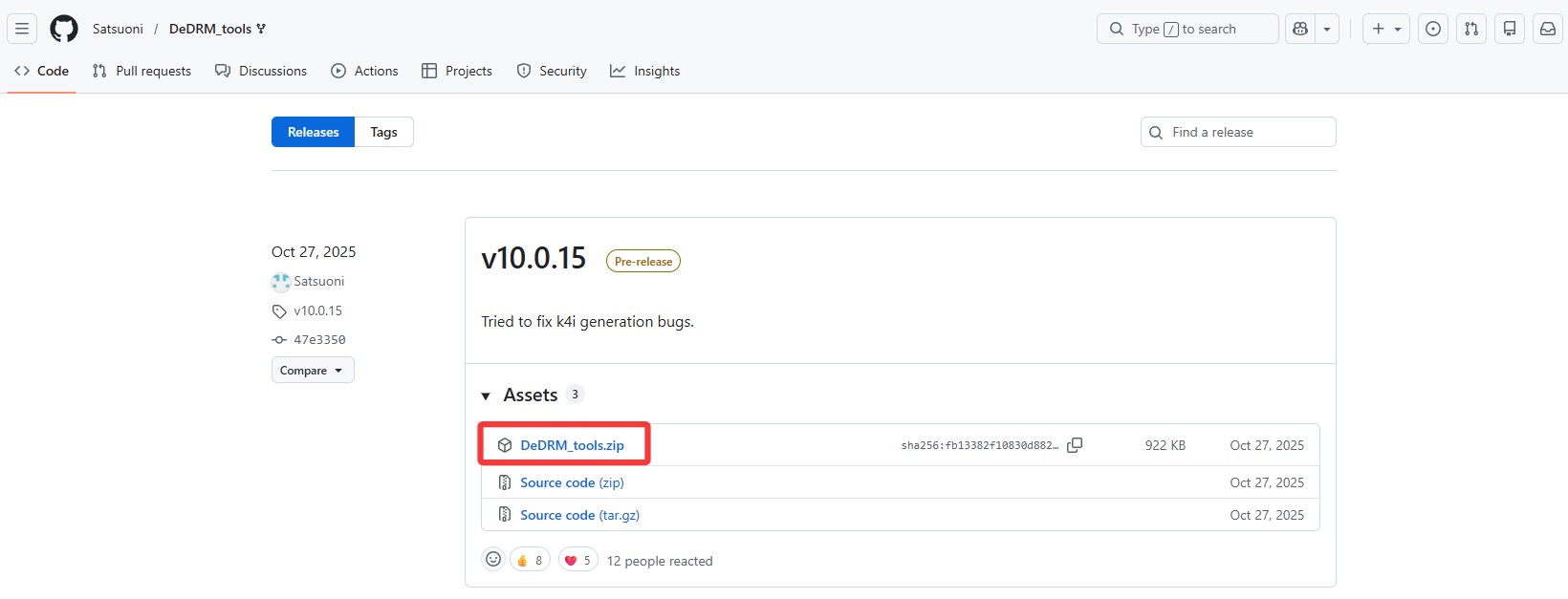The height and width of the screenshot is (599, 1568).
Task: Download the DeDRM_tools.zip asset
Action: tap(572, 445)
